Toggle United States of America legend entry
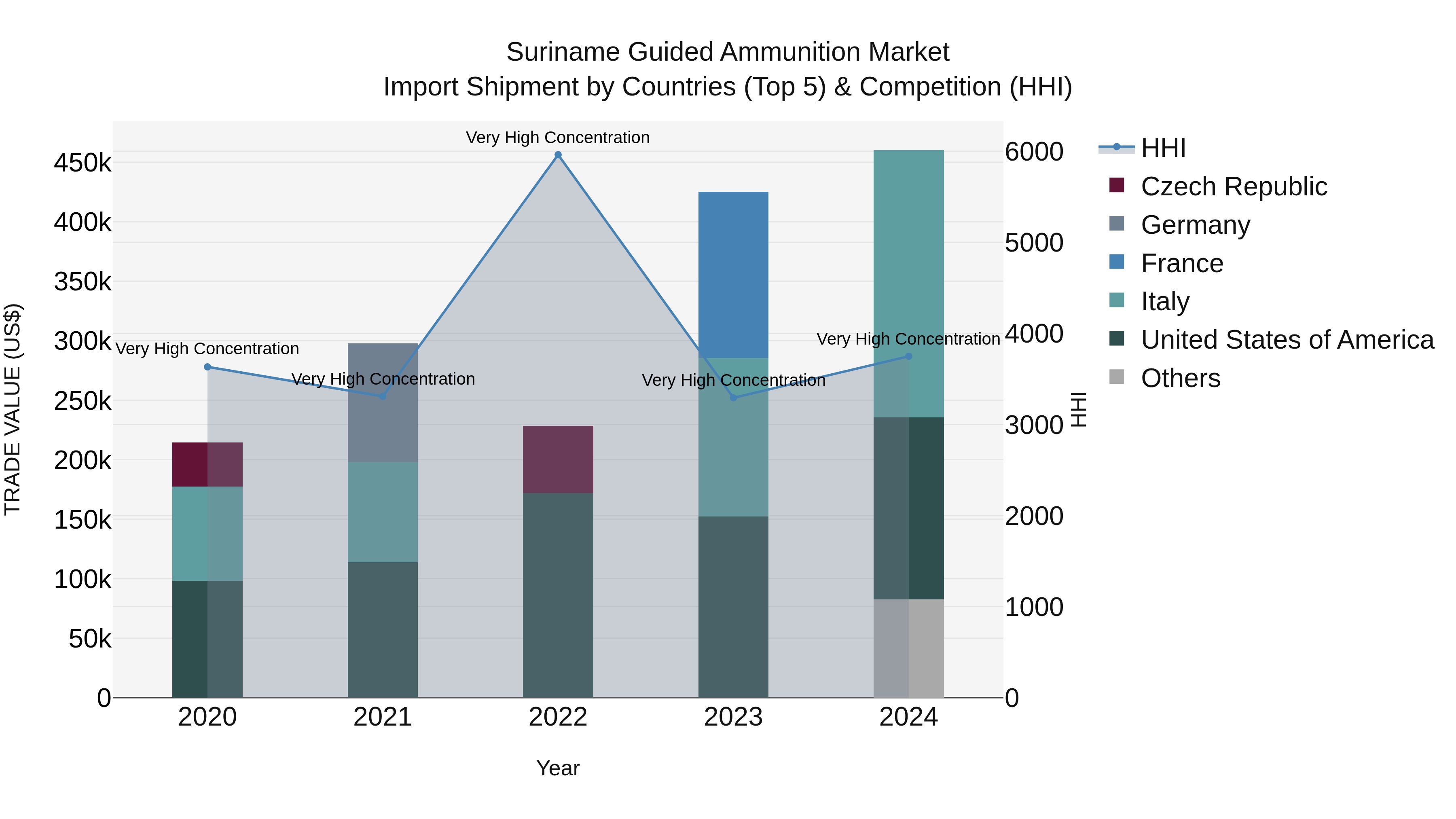1456x819 pixels. click(x=1271, y=340)
